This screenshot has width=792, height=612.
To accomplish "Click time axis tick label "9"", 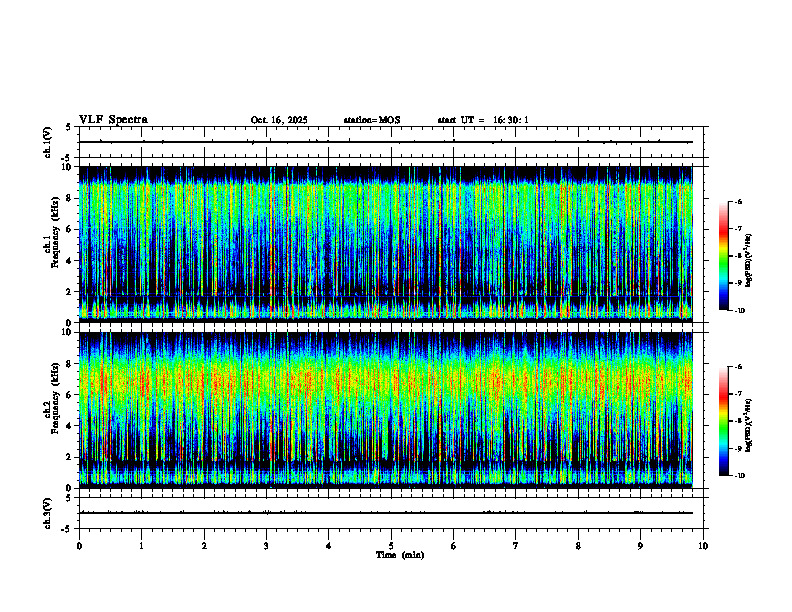I will click(x=640, y=546).
